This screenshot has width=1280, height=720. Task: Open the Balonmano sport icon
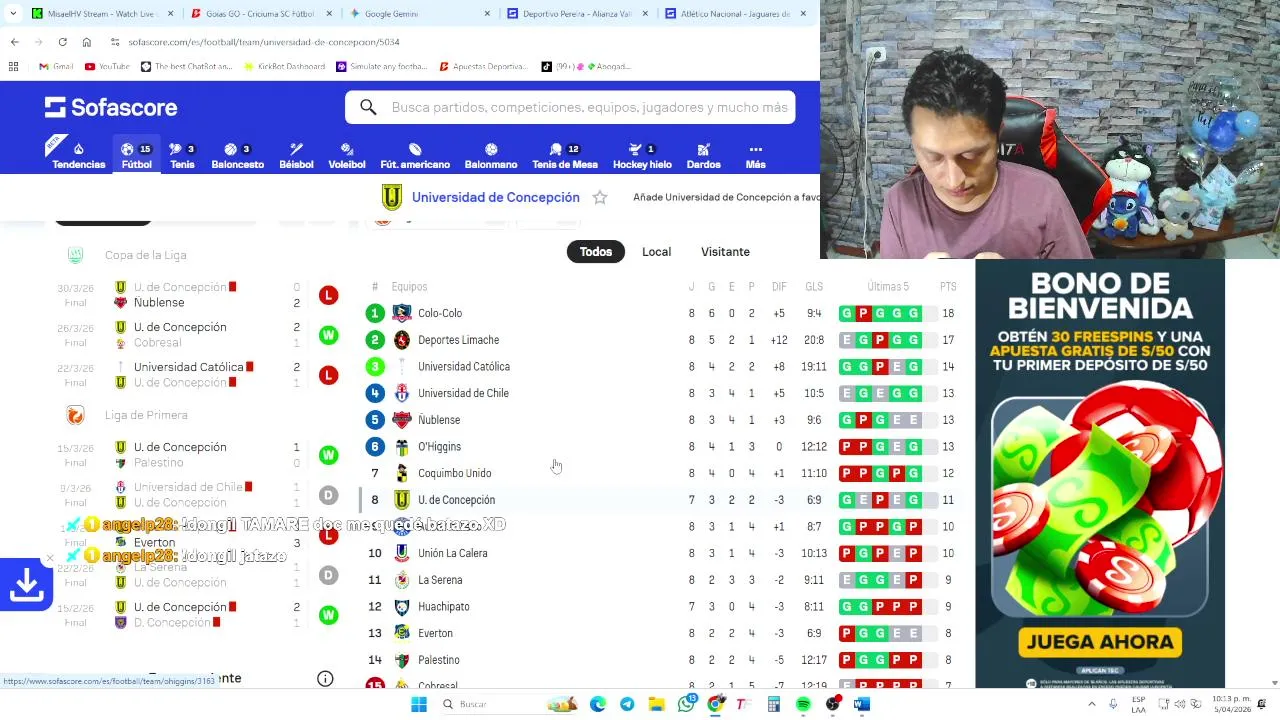[x=491, y=155]
